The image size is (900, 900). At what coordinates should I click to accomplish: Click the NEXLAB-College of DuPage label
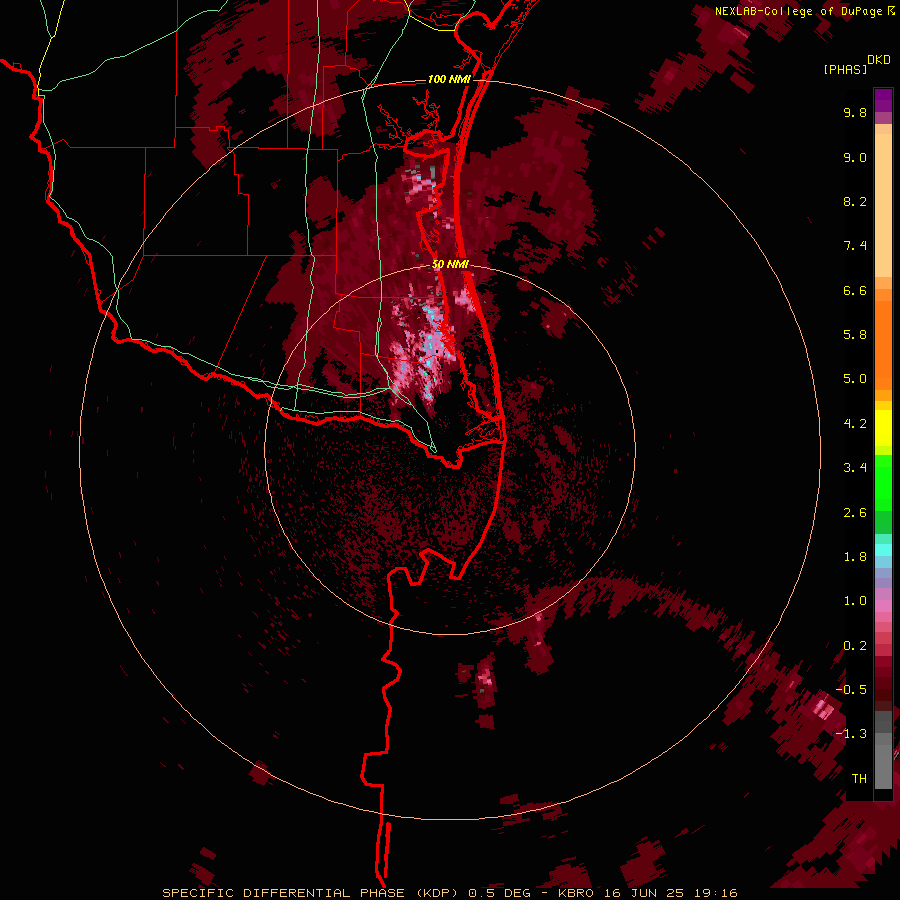click(798, 11)
